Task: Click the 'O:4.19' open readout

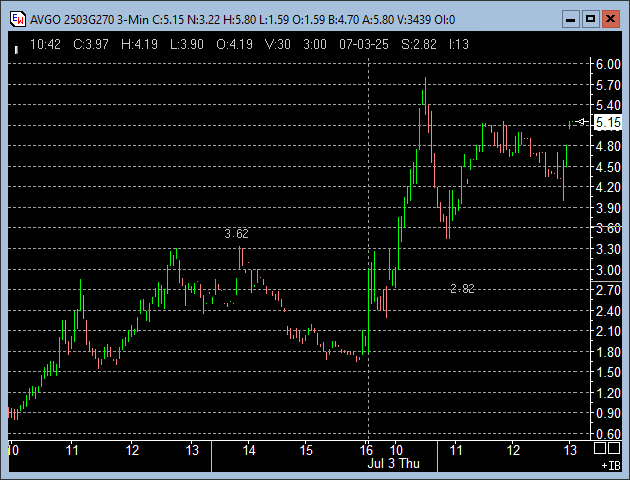Action: pos(234,44)
